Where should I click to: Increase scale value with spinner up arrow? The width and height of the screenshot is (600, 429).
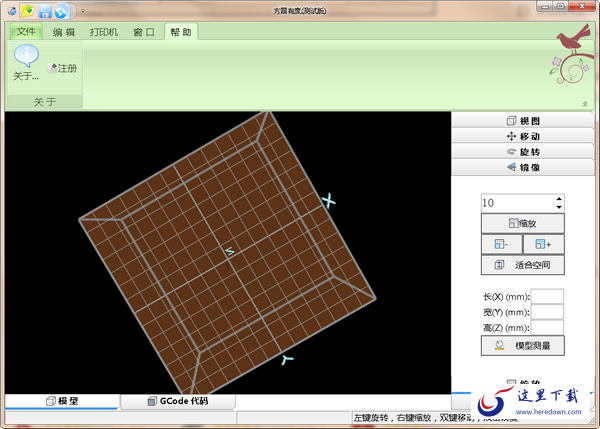click(x=559, y=199)
